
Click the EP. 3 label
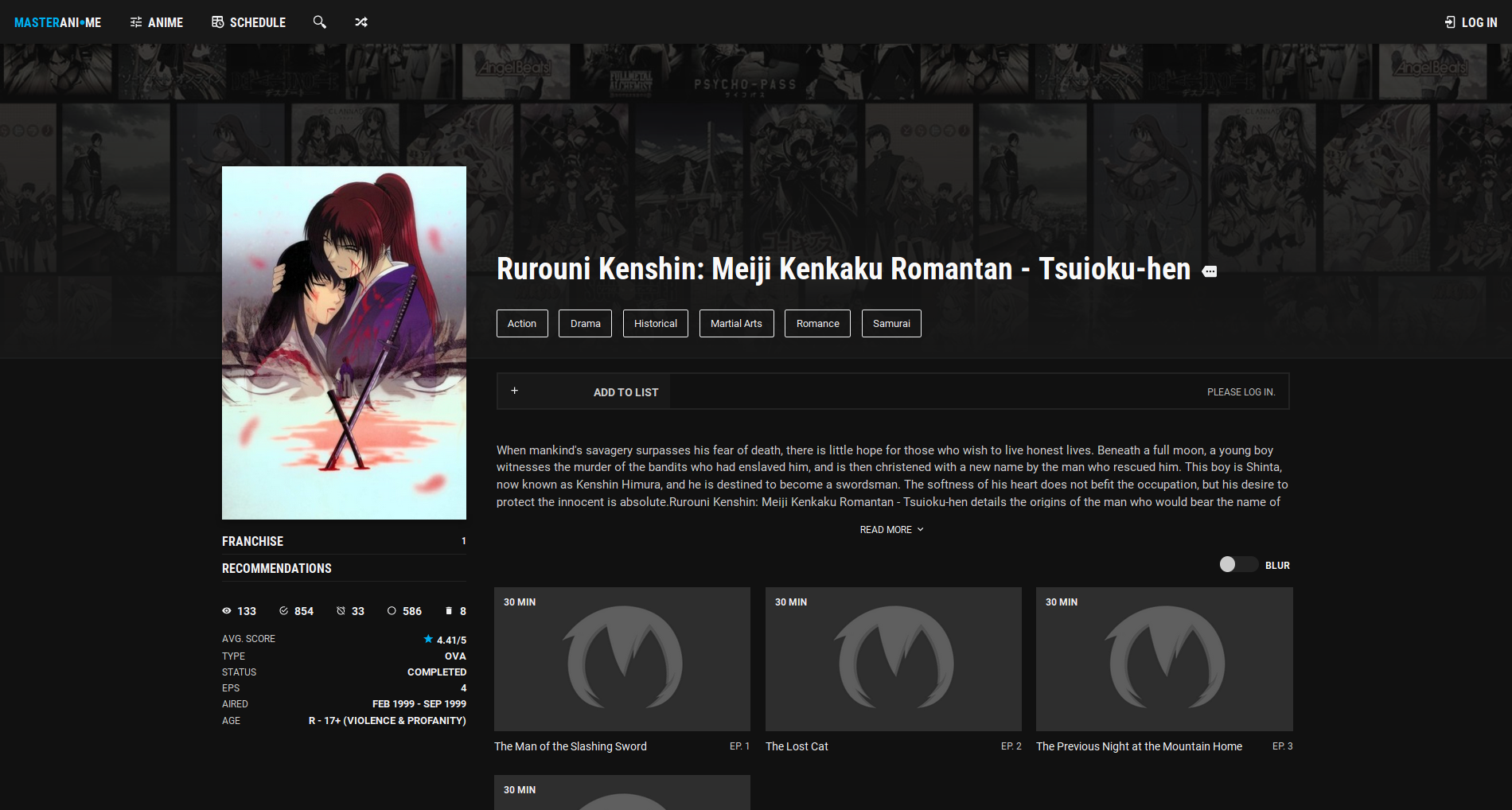coord(1282,746)
